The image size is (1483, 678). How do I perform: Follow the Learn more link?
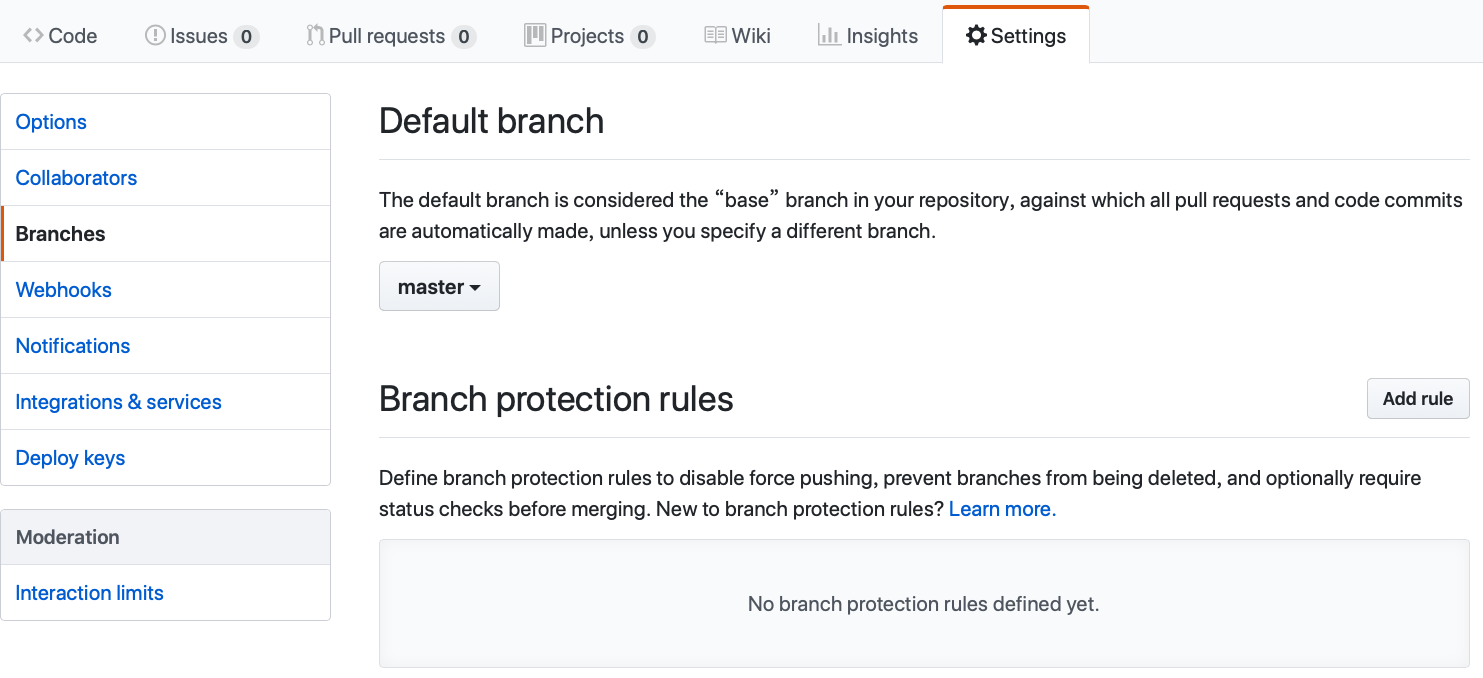point(1002,509)
